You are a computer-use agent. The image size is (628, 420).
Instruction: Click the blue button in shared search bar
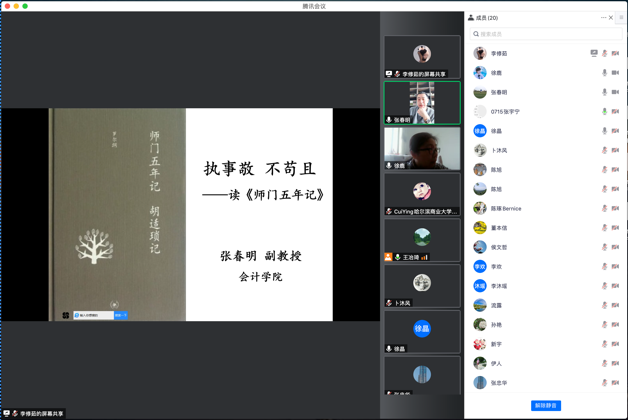(x=121, y=315)
